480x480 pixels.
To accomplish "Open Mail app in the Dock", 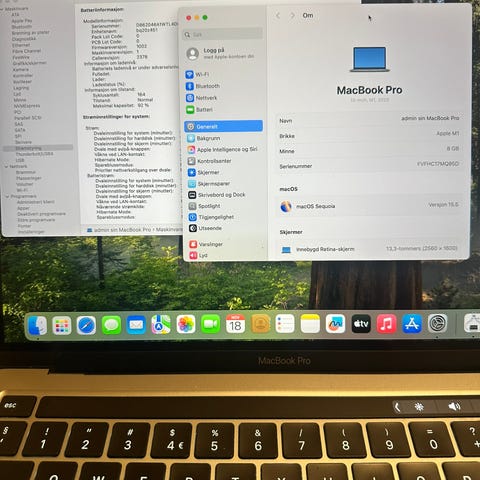I will click(136, 325).
